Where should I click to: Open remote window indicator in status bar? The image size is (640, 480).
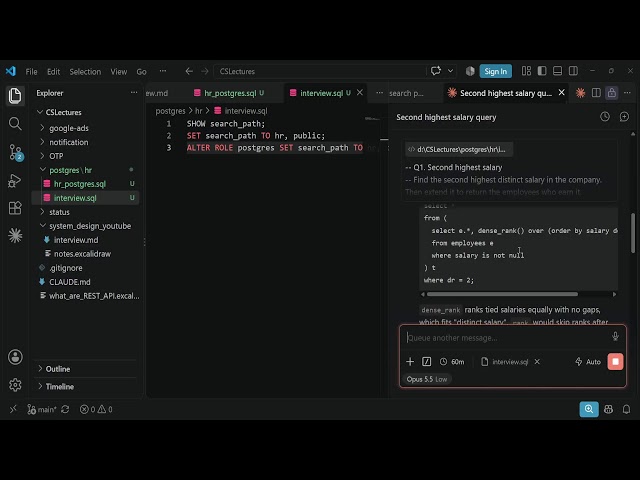[13, 409]
